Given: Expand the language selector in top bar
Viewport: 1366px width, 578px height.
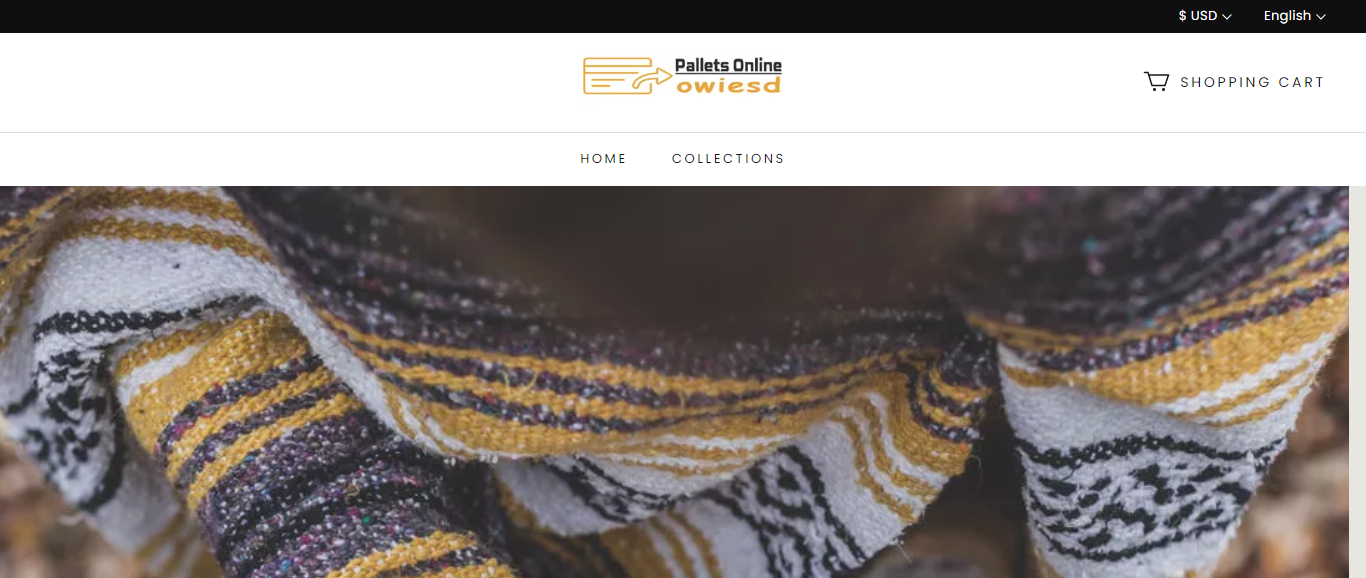Looking at the screenshot, I should (x=1294, y=16).
